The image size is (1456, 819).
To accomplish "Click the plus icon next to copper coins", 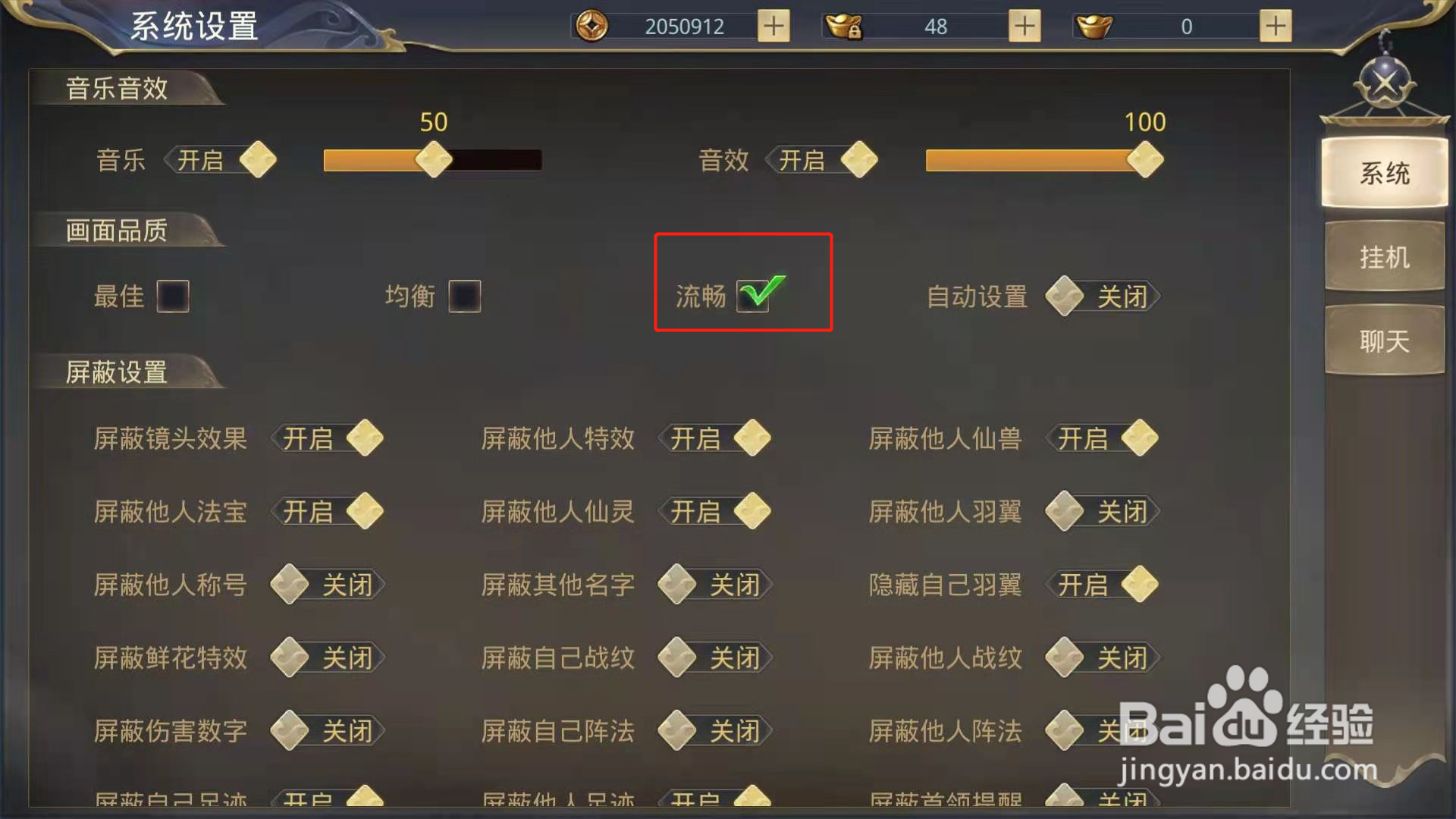I will [x=773, y=27].
